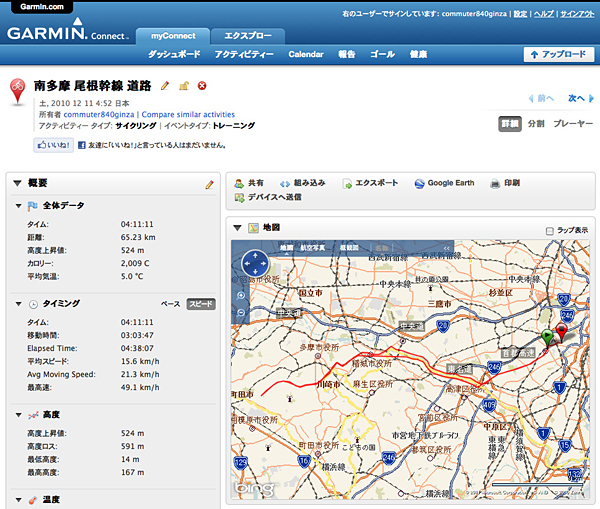Click the thermometer icon beside 温度
The height and width of the screenshot is (509, 600).
pyautogui.click(x=33, y=500)
